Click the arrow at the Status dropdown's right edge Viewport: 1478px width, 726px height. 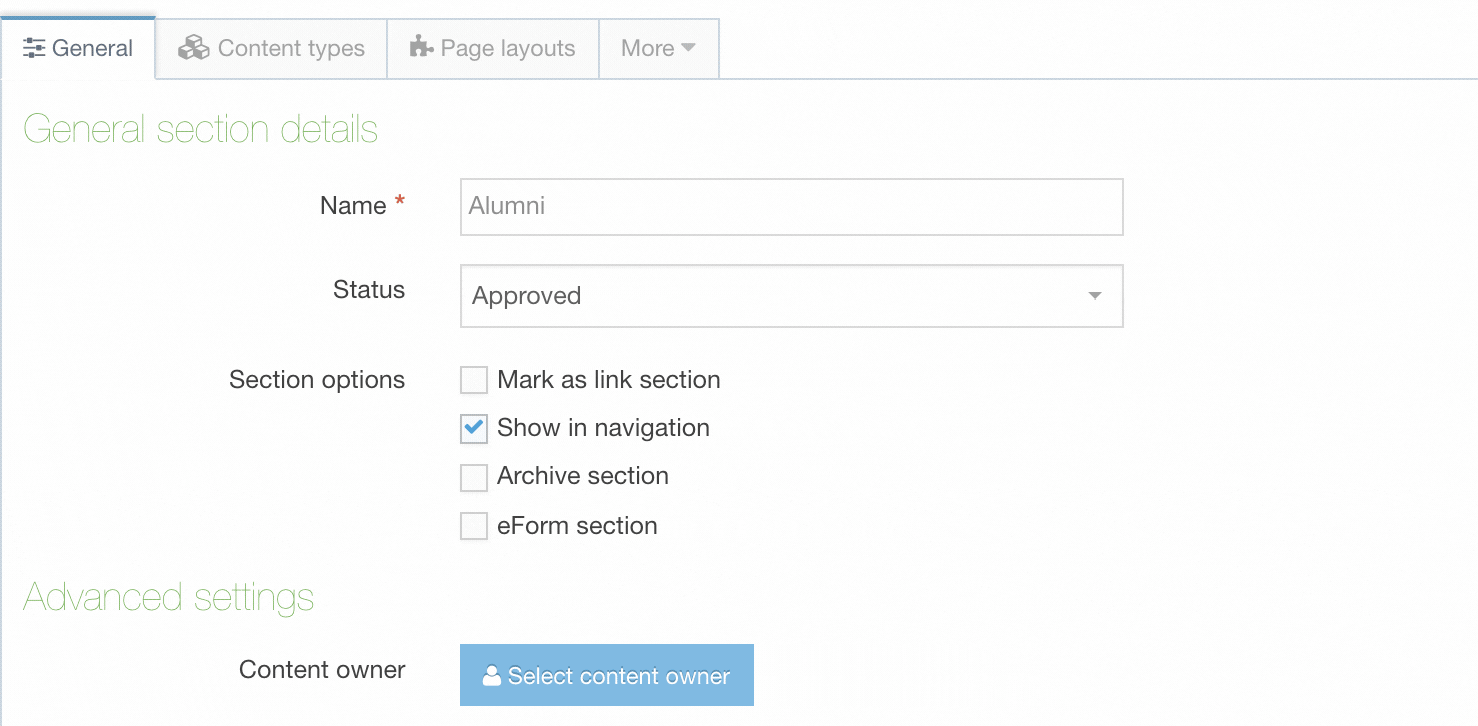click(1094, 296)
